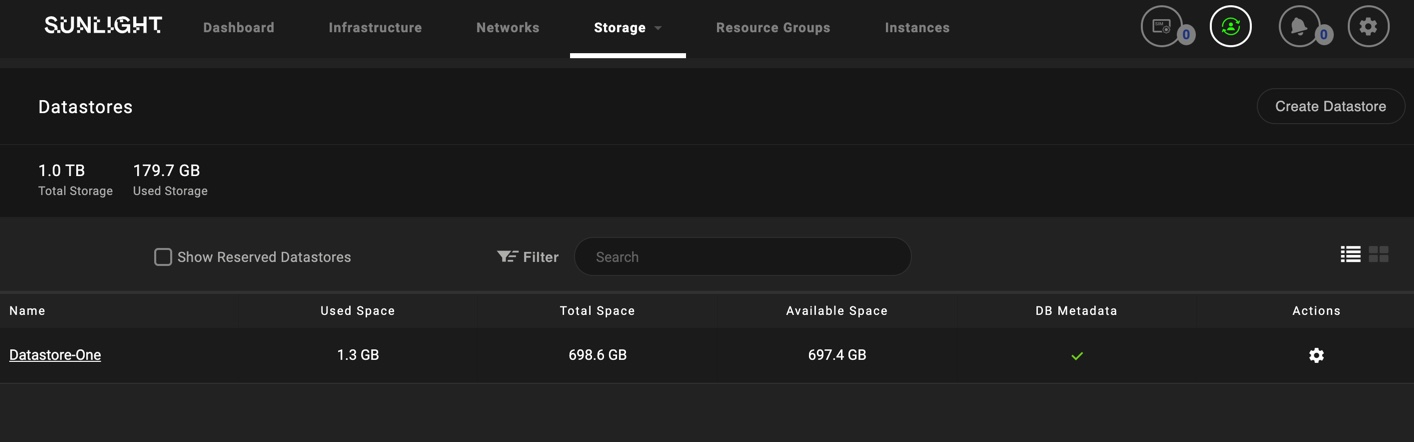
Task: Open the settings gear in header
Action: [1368, 27]
